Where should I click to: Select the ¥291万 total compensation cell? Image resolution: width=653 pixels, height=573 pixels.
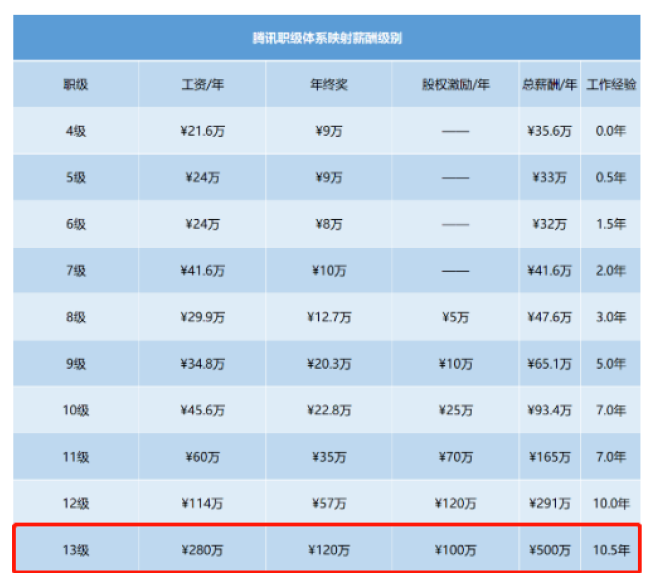pyautogui.click(x=549, y=503)
